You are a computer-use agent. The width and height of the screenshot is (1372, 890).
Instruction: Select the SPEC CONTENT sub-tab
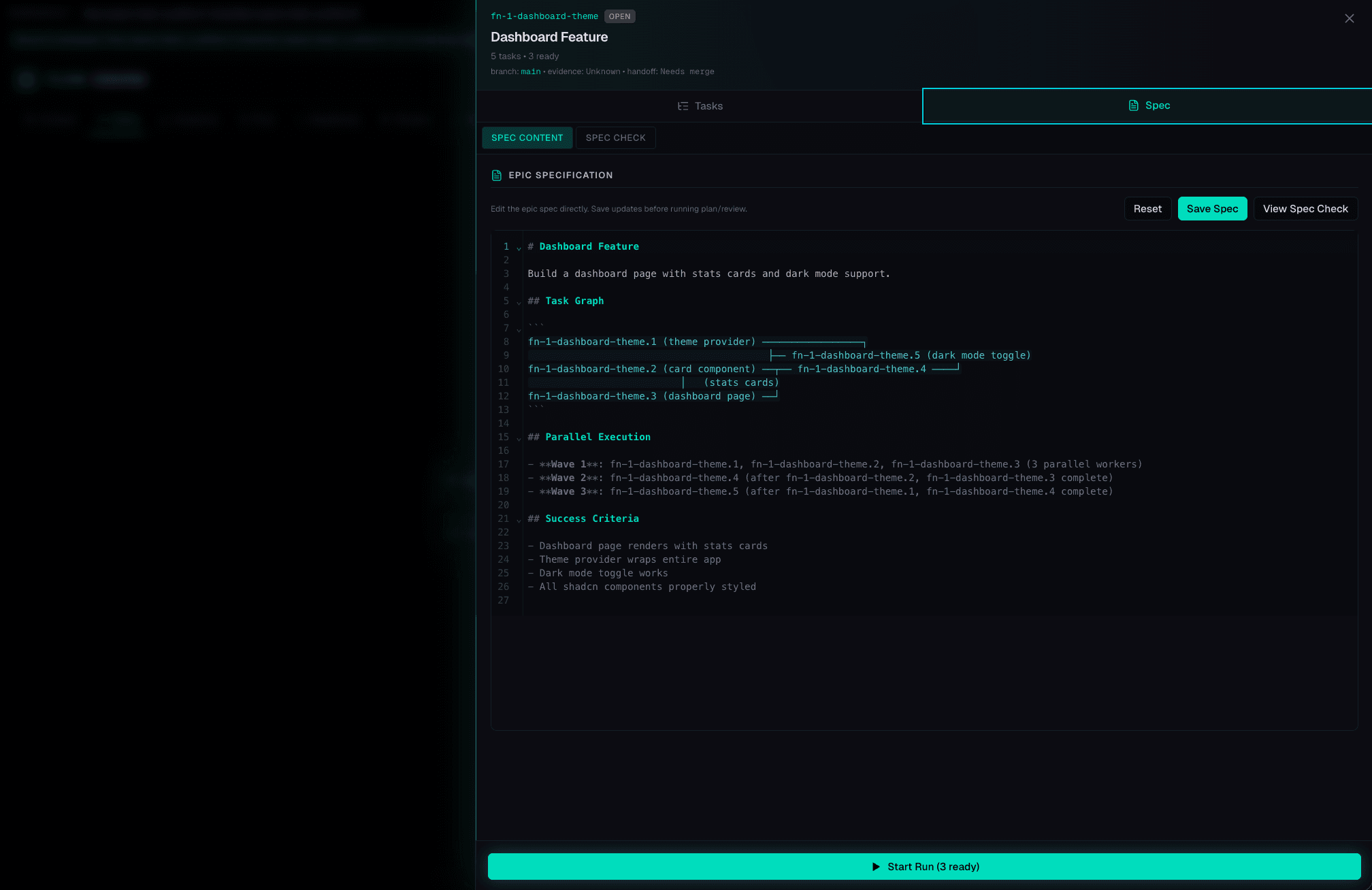pos(527,137)
